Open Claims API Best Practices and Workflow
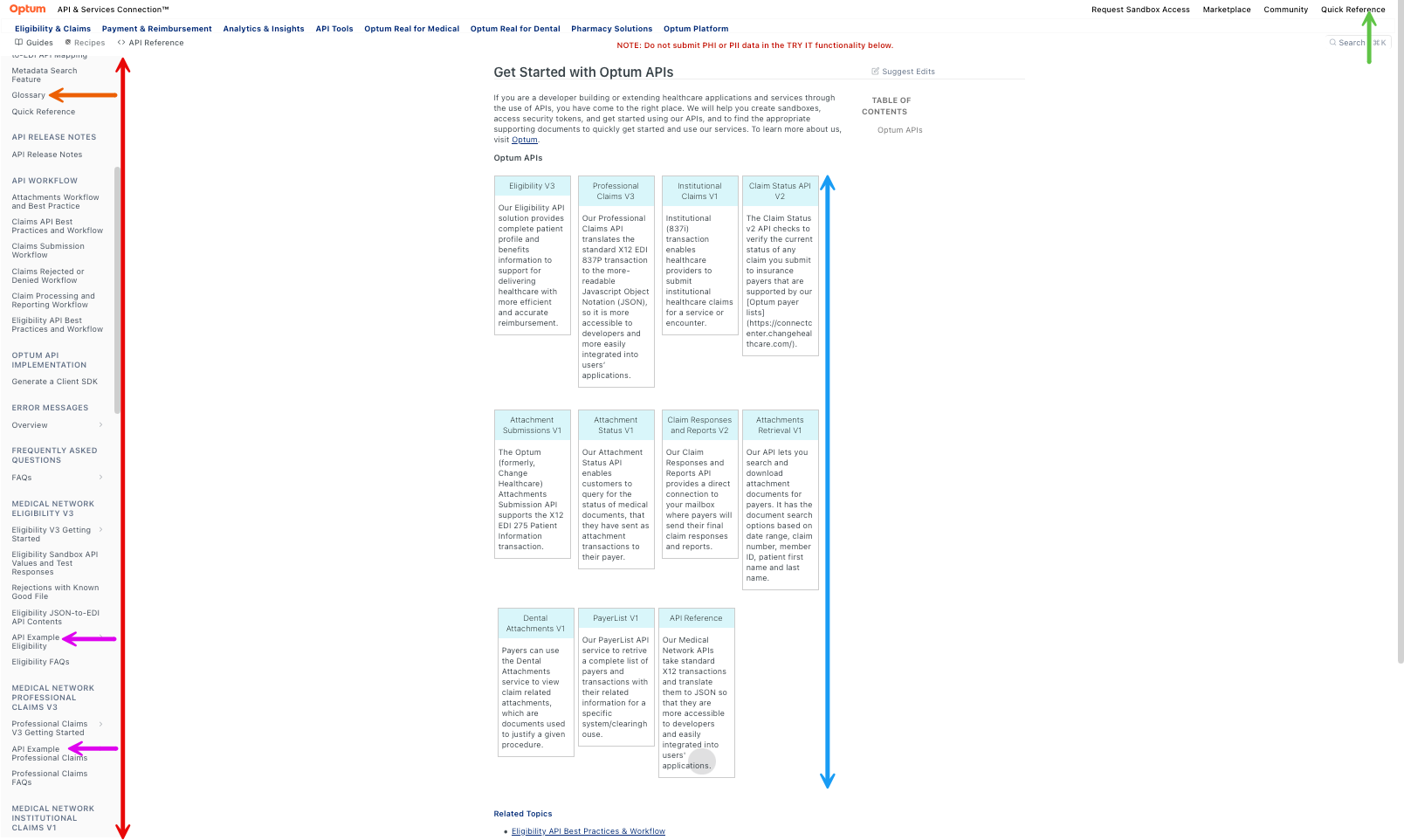1404x840 pixels. click(x=58, y=226)
